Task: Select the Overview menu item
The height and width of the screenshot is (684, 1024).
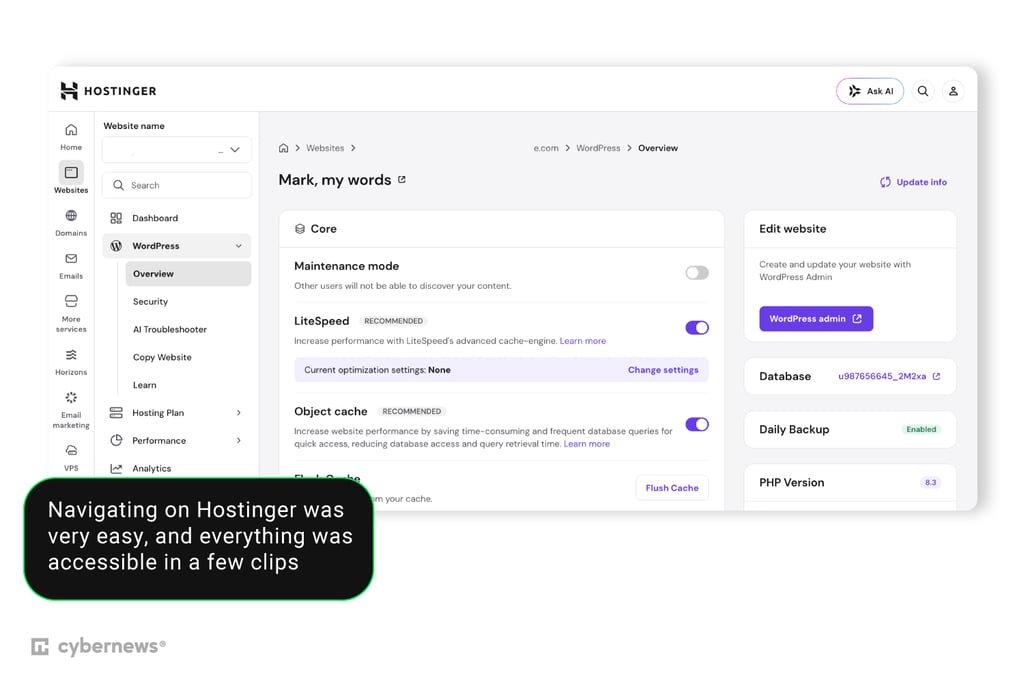Action: point(188,274)
